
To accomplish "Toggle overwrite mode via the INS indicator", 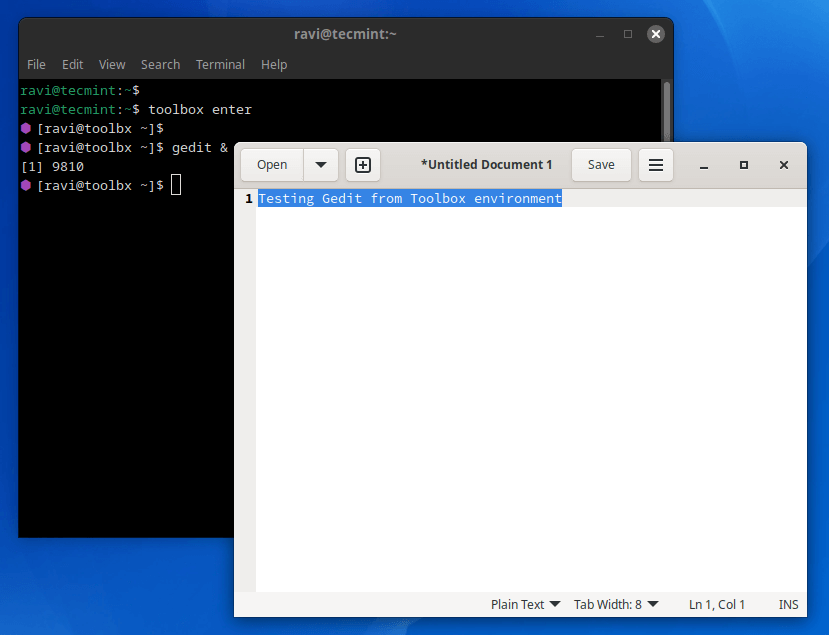I will click(788, 604).
